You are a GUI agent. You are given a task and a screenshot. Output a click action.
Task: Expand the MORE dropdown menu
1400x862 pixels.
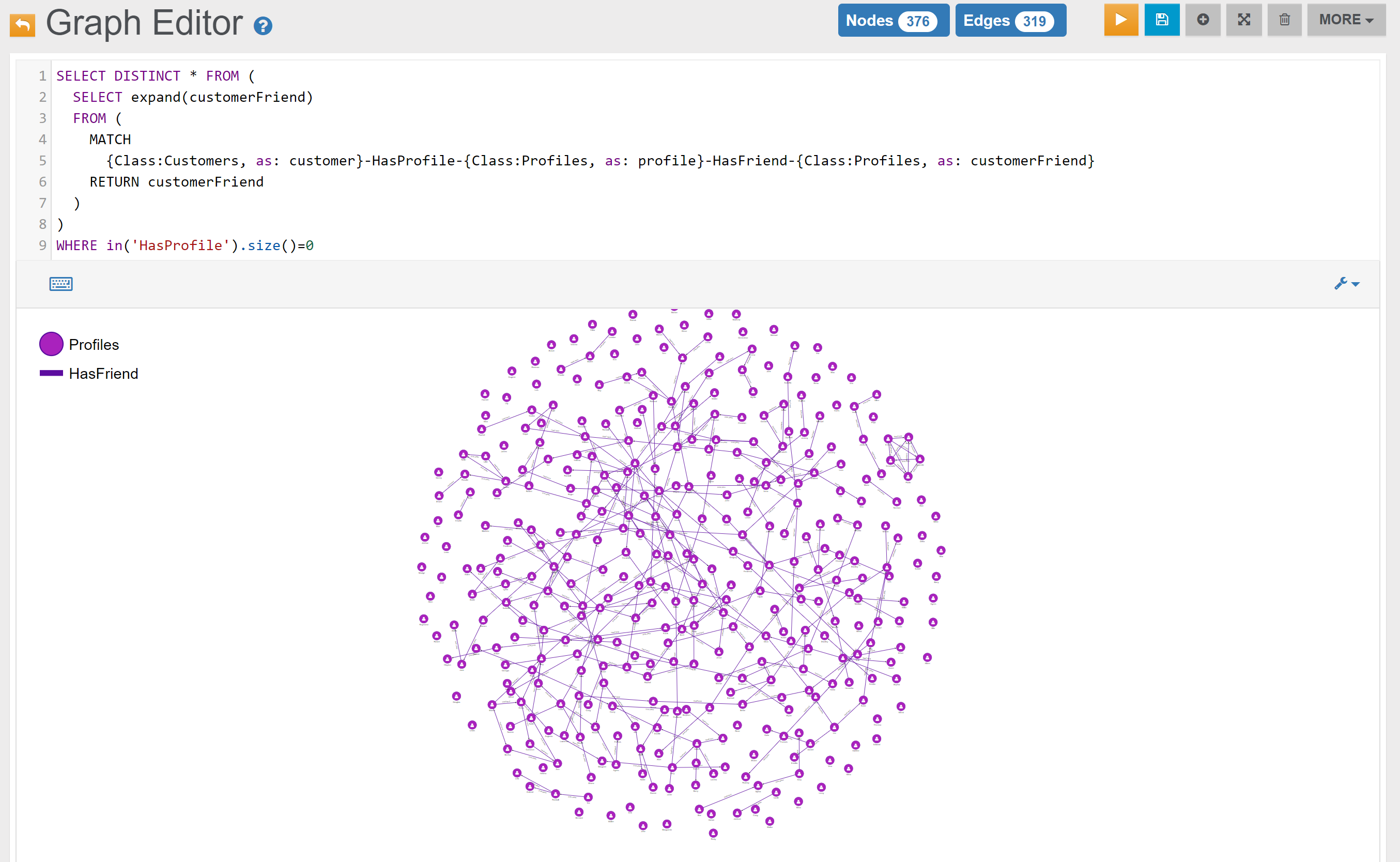[1345, 20]
